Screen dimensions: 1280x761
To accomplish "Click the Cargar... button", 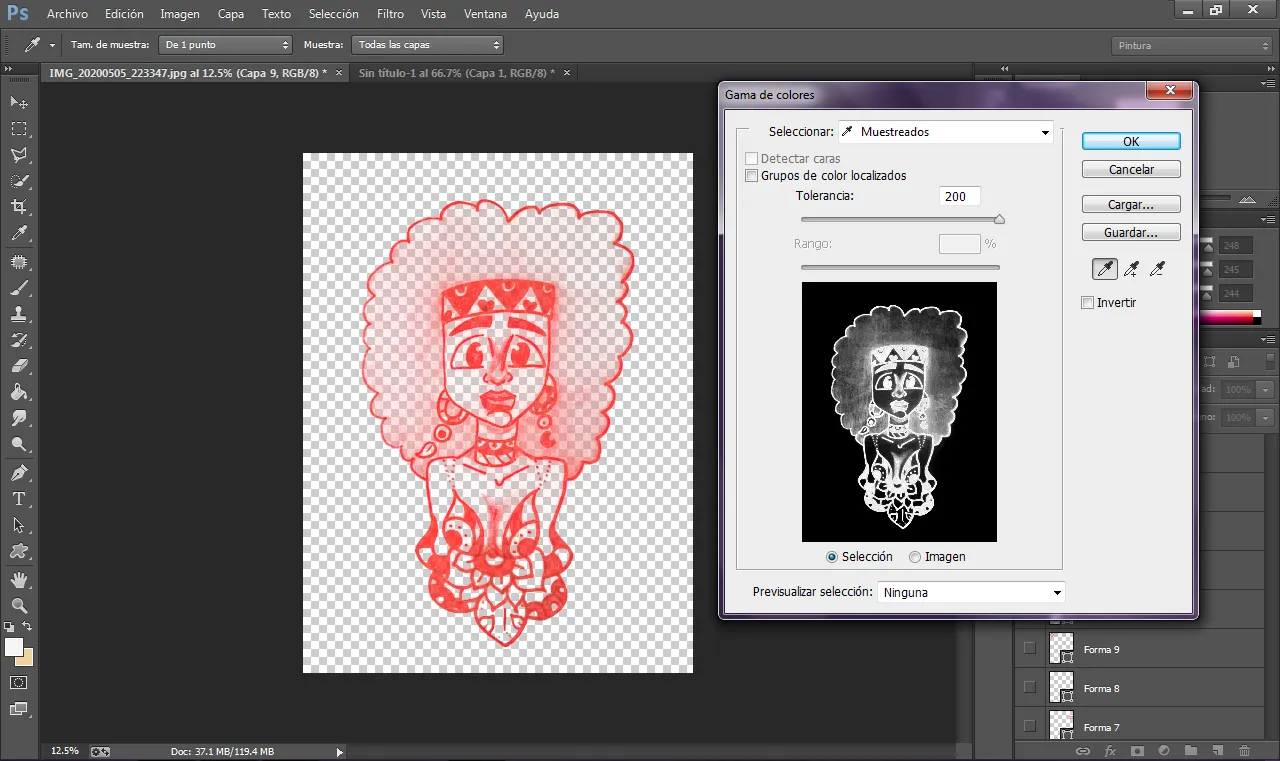I will (1131, 204).
